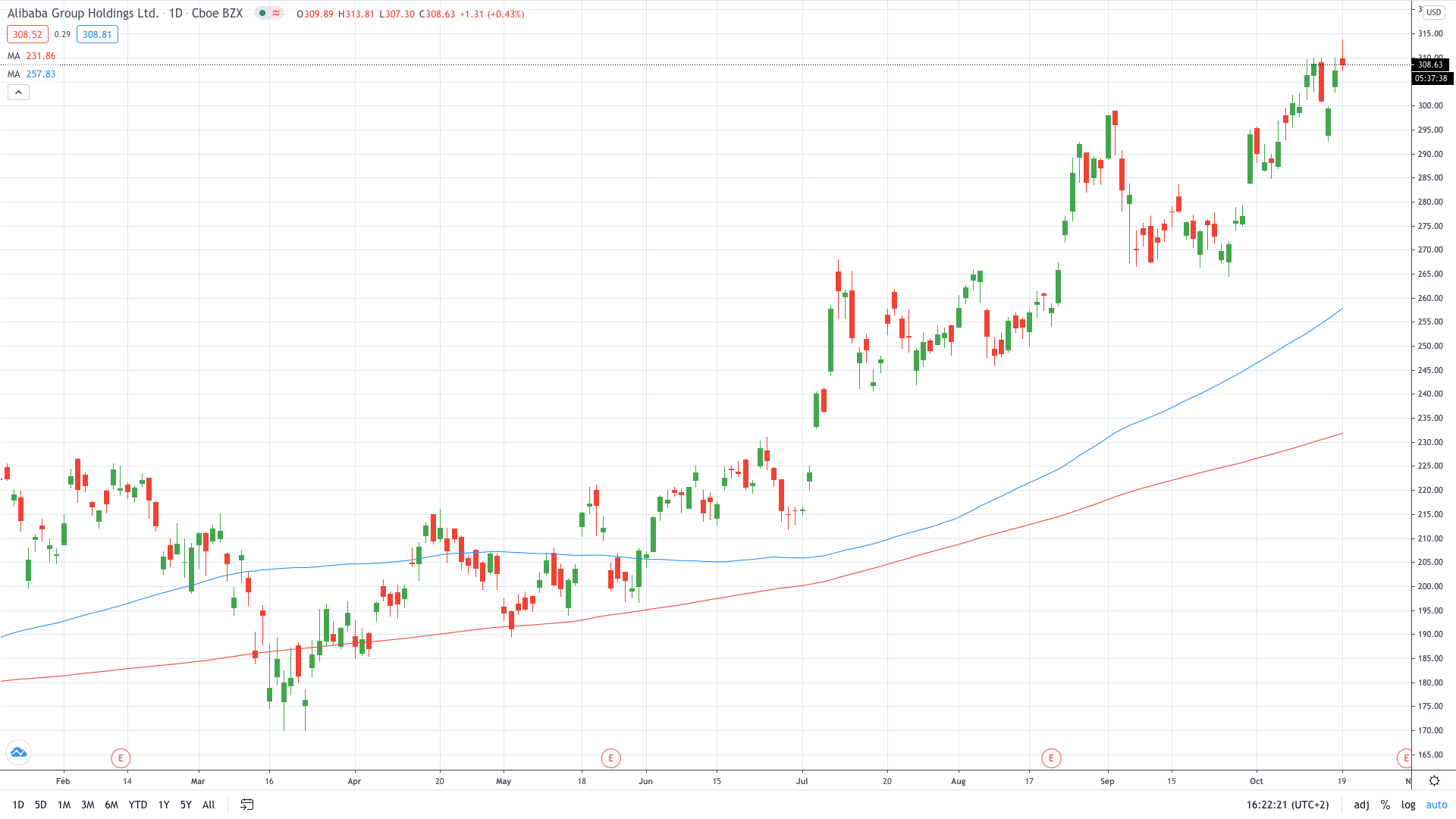Open chart settings gear icon
Image resolution: width=1456 pixels, height=819 pixels.
(1434, 780)
